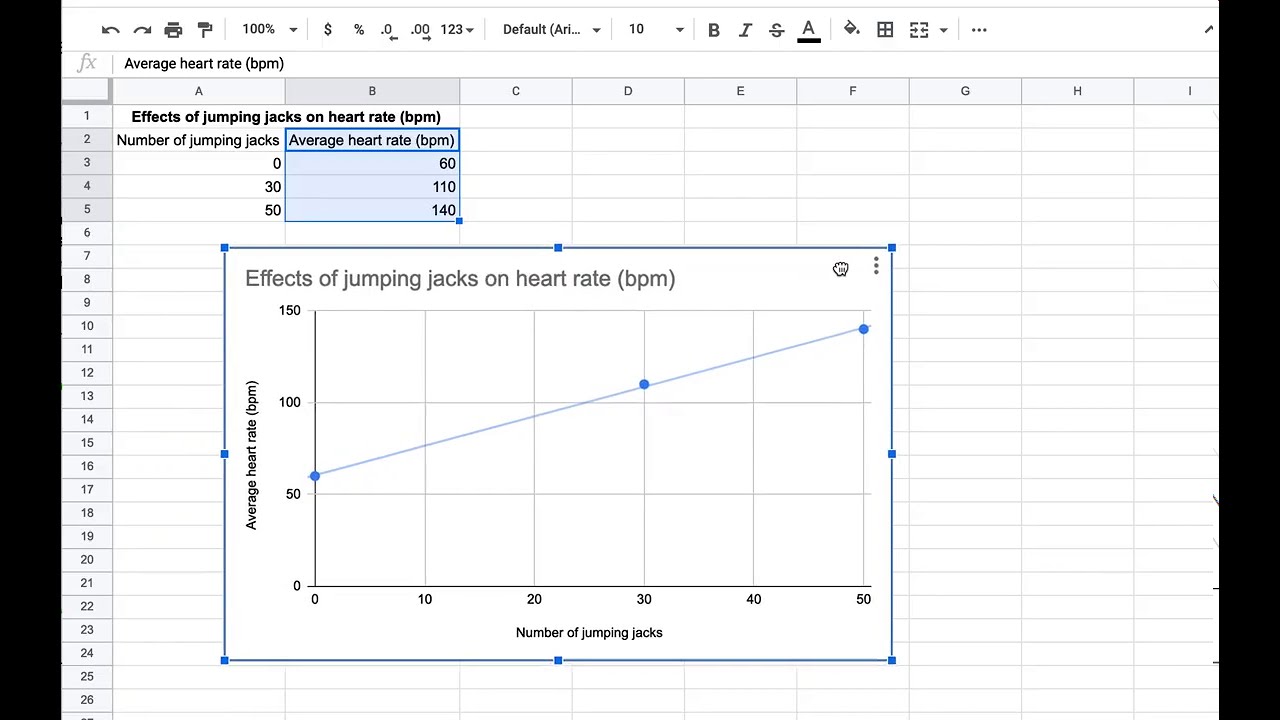Click the vertical axis label 100
Image resolution: width=1280 pixels, height=720 pixels.
tap(289, 402)
